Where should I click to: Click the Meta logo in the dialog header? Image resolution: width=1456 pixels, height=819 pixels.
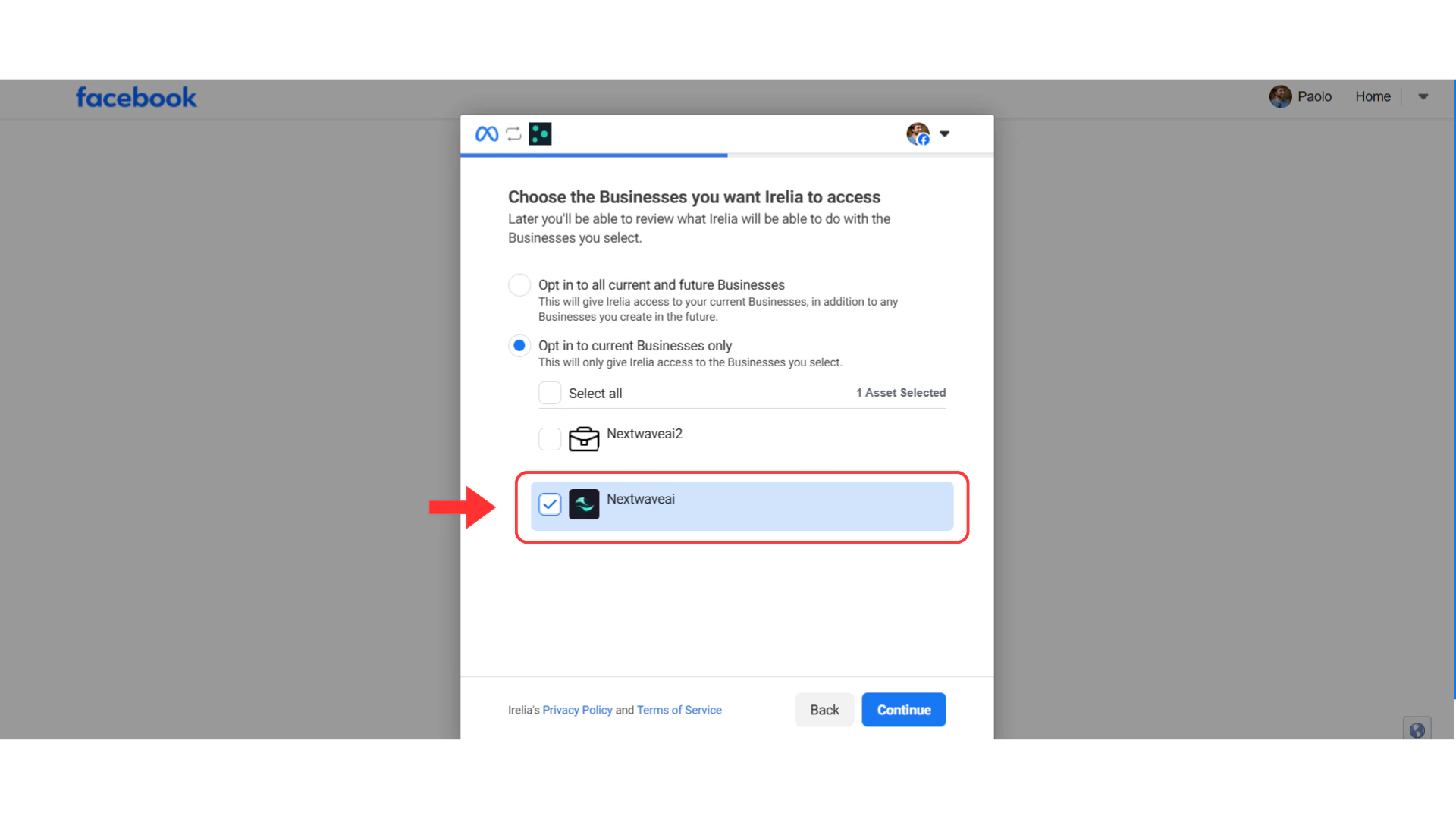tap(486, 133)
